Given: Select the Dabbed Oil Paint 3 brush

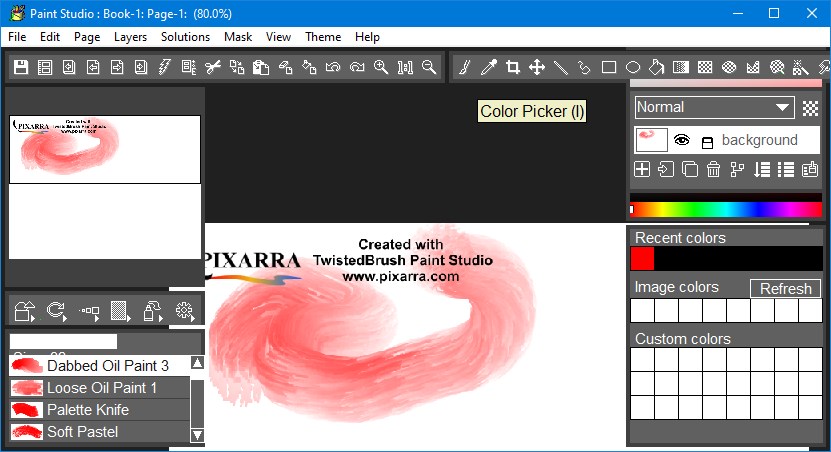Looking at the screenshot, I should click(99, 366).
